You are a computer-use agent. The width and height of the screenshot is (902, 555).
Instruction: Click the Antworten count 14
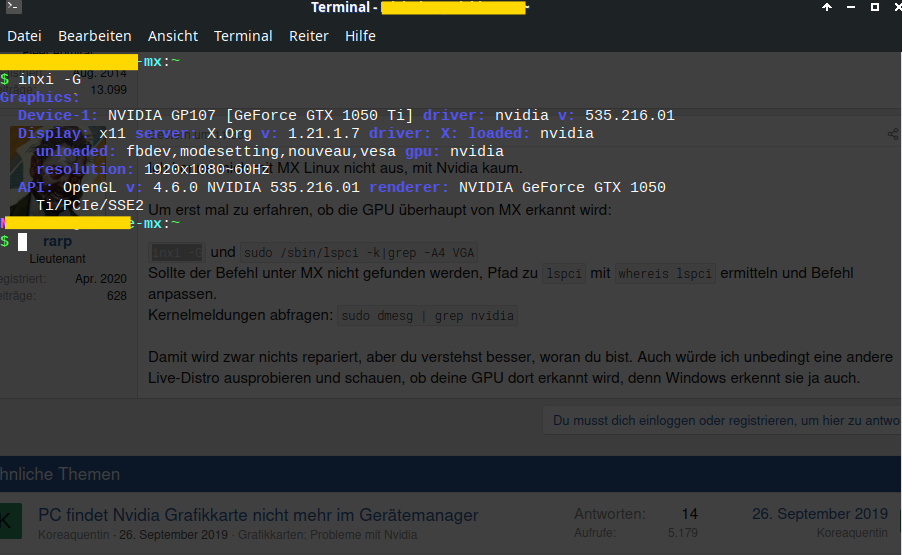(689, 514)
